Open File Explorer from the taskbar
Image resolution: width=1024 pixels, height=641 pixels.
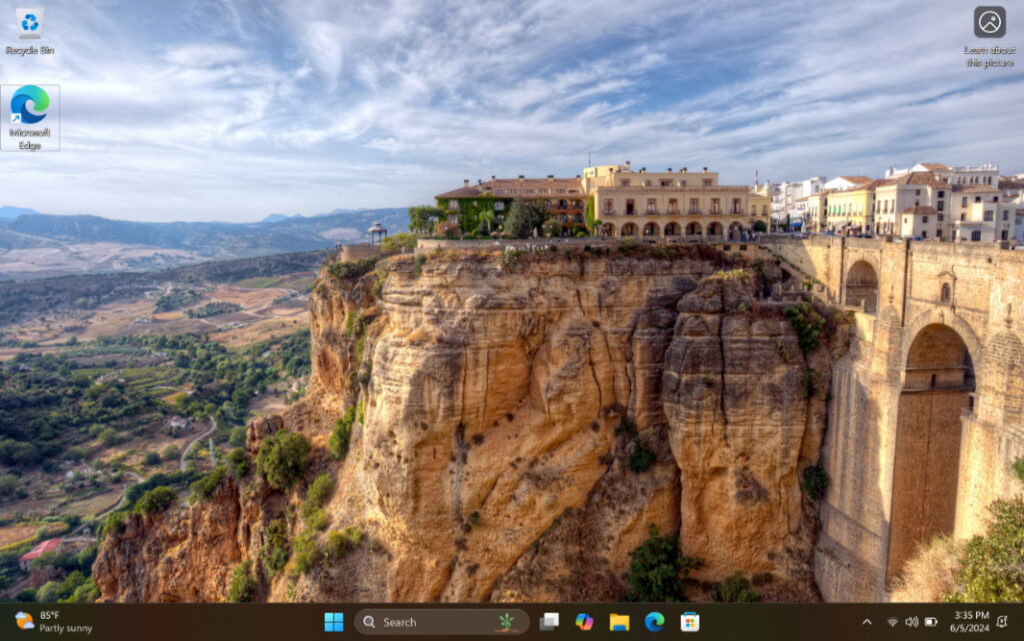619,621
